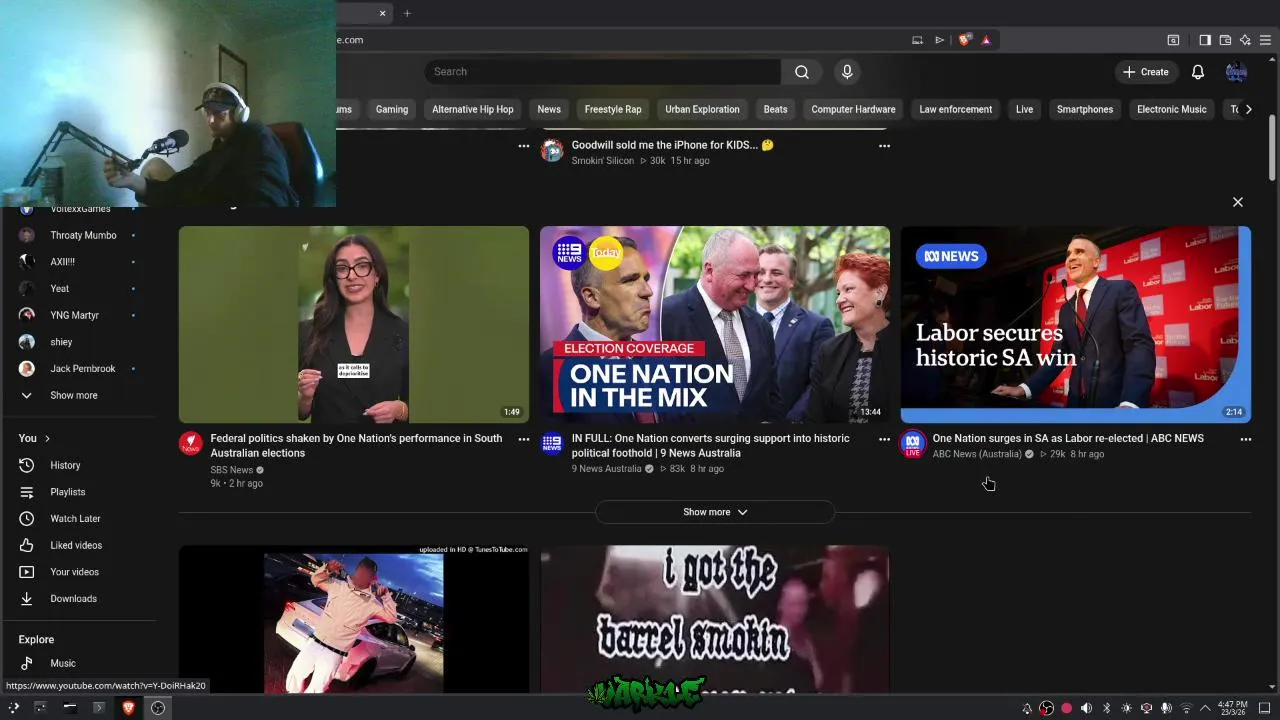Click the search magnifier button

[801, 72]
